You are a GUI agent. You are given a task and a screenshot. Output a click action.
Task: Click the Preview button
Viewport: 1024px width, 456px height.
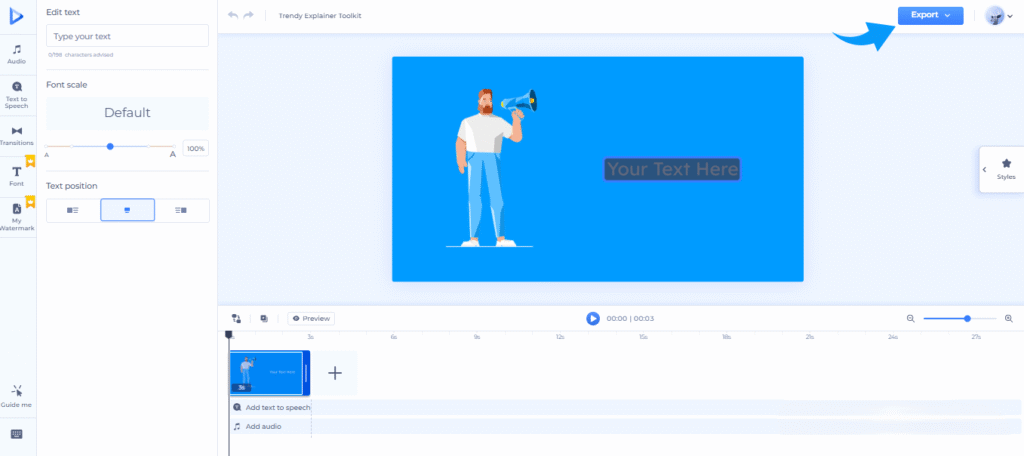pyautogui.click(x=311, y=318)
